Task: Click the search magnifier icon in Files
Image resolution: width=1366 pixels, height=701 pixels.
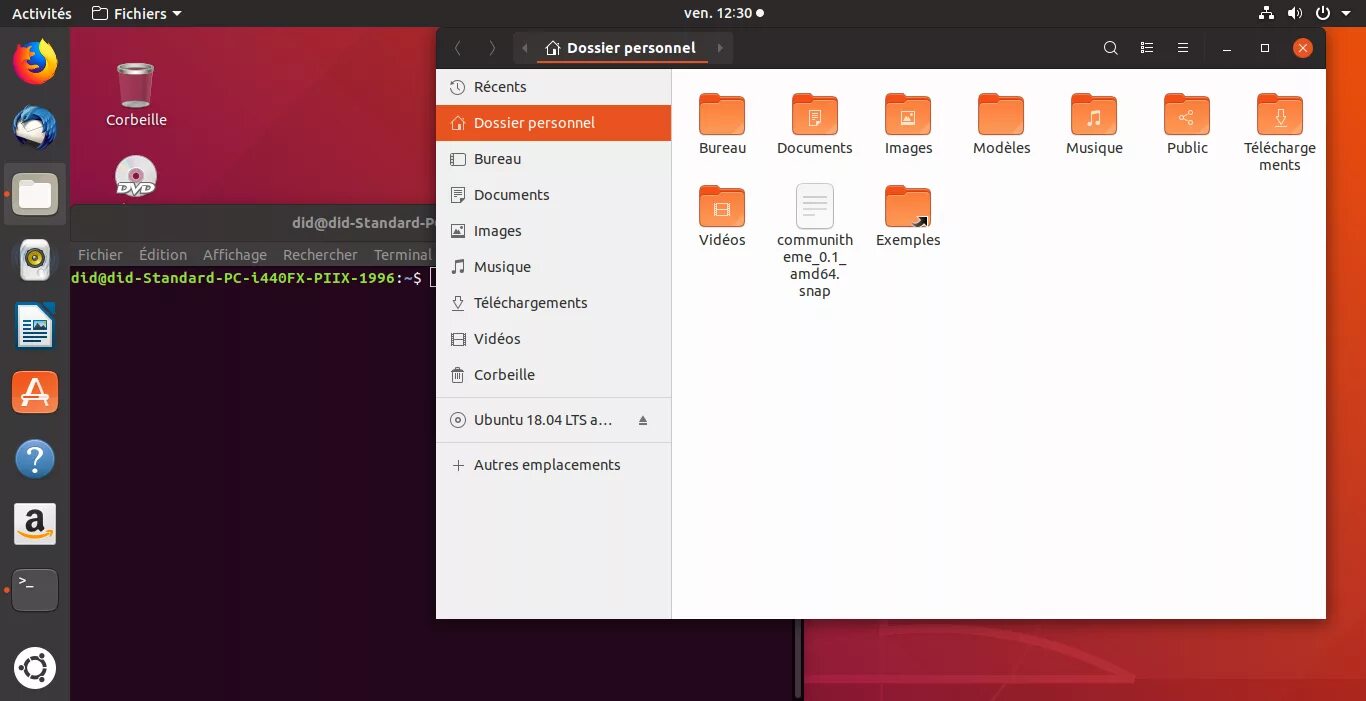Action: tap(1110, 48)
